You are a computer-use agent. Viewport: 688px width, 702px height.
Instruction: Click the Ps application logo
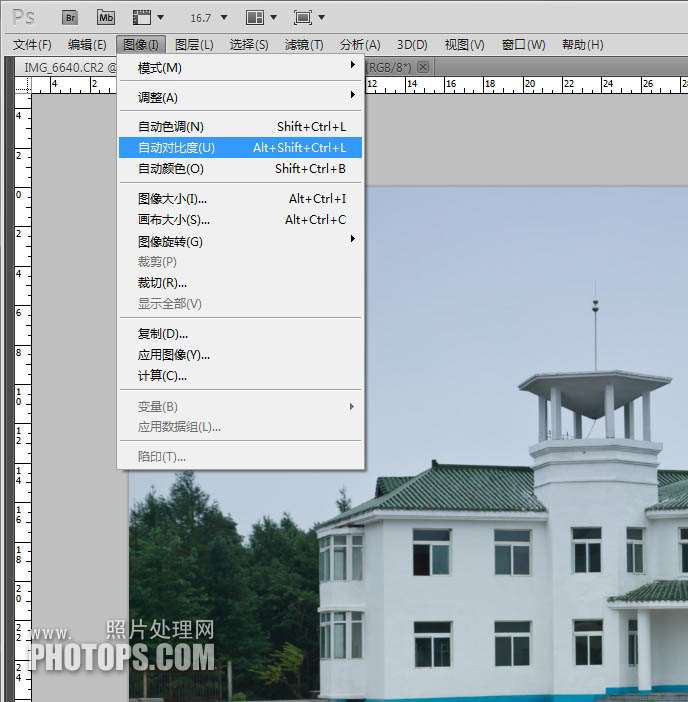click(23, 17)
